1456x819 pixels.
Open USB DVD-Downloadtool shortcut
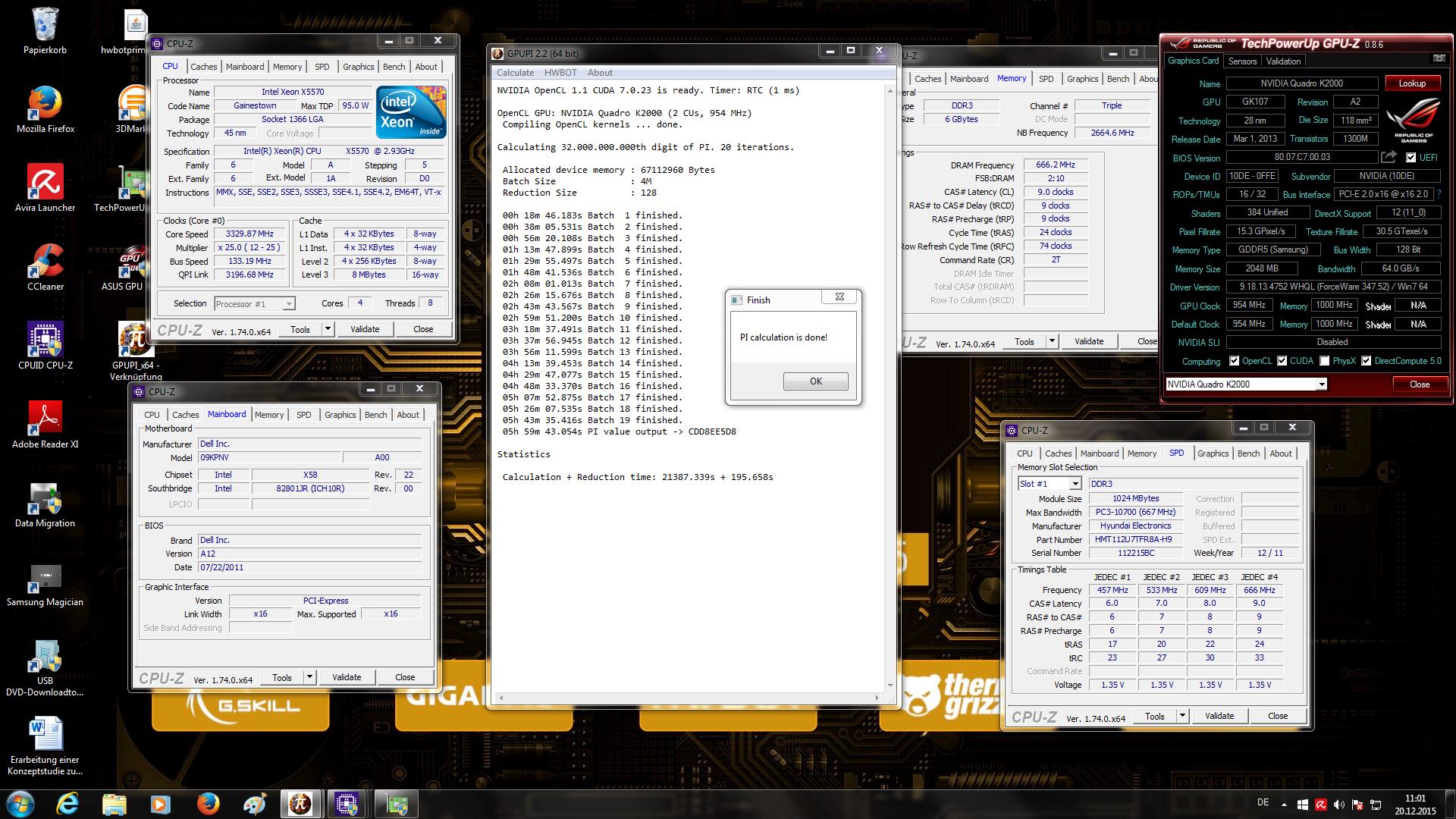tap(45, 667)
